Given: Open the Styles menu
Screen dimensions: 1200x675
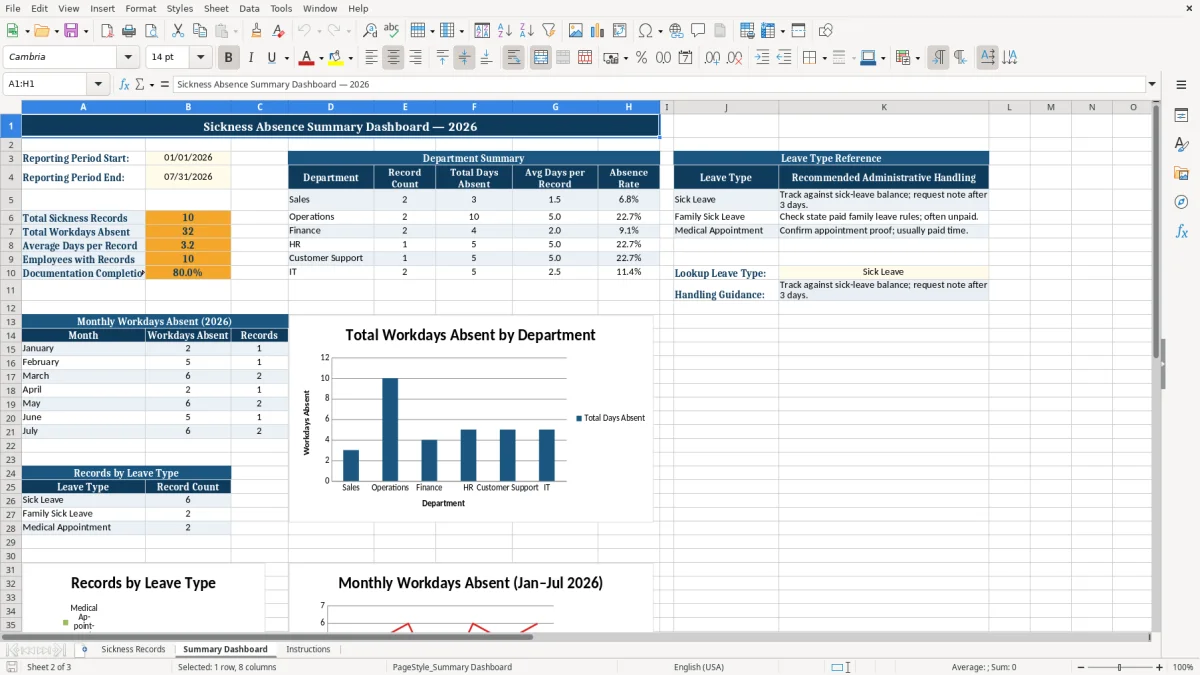Looking at the screenshot, I should (x=180, y=8).
